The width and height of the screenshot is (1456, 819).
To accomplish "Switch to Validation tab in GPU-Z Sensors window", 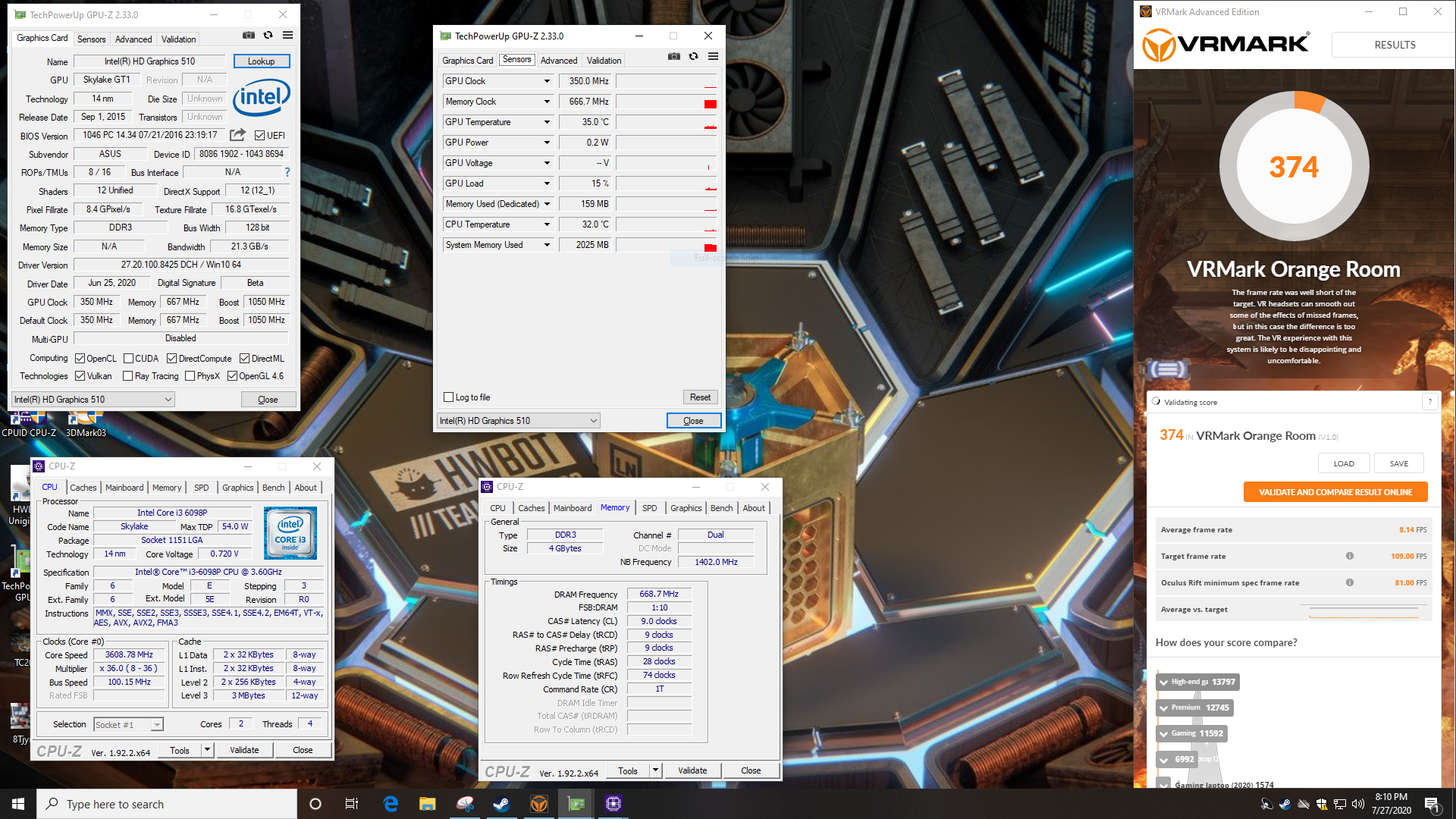I will (604, 61).
